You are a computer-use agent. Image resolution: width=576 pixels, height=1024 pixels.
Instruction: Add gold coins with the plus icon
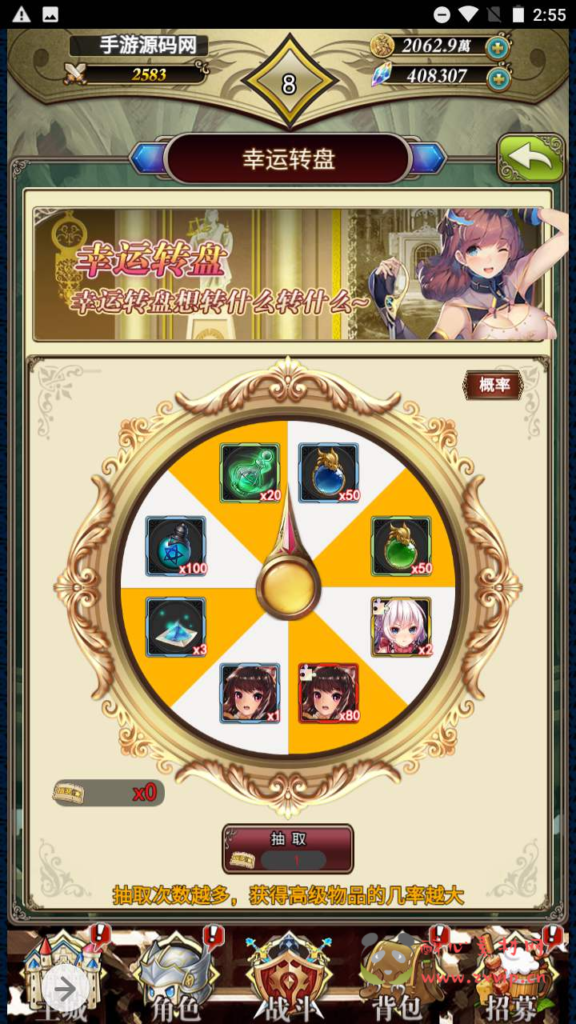point(498,48)
